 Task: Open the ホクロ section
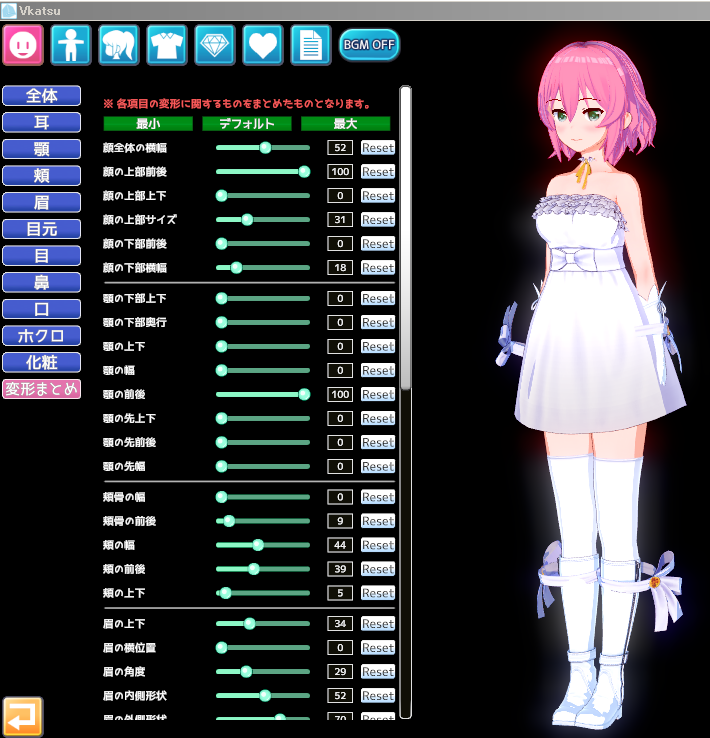point(41,336)
